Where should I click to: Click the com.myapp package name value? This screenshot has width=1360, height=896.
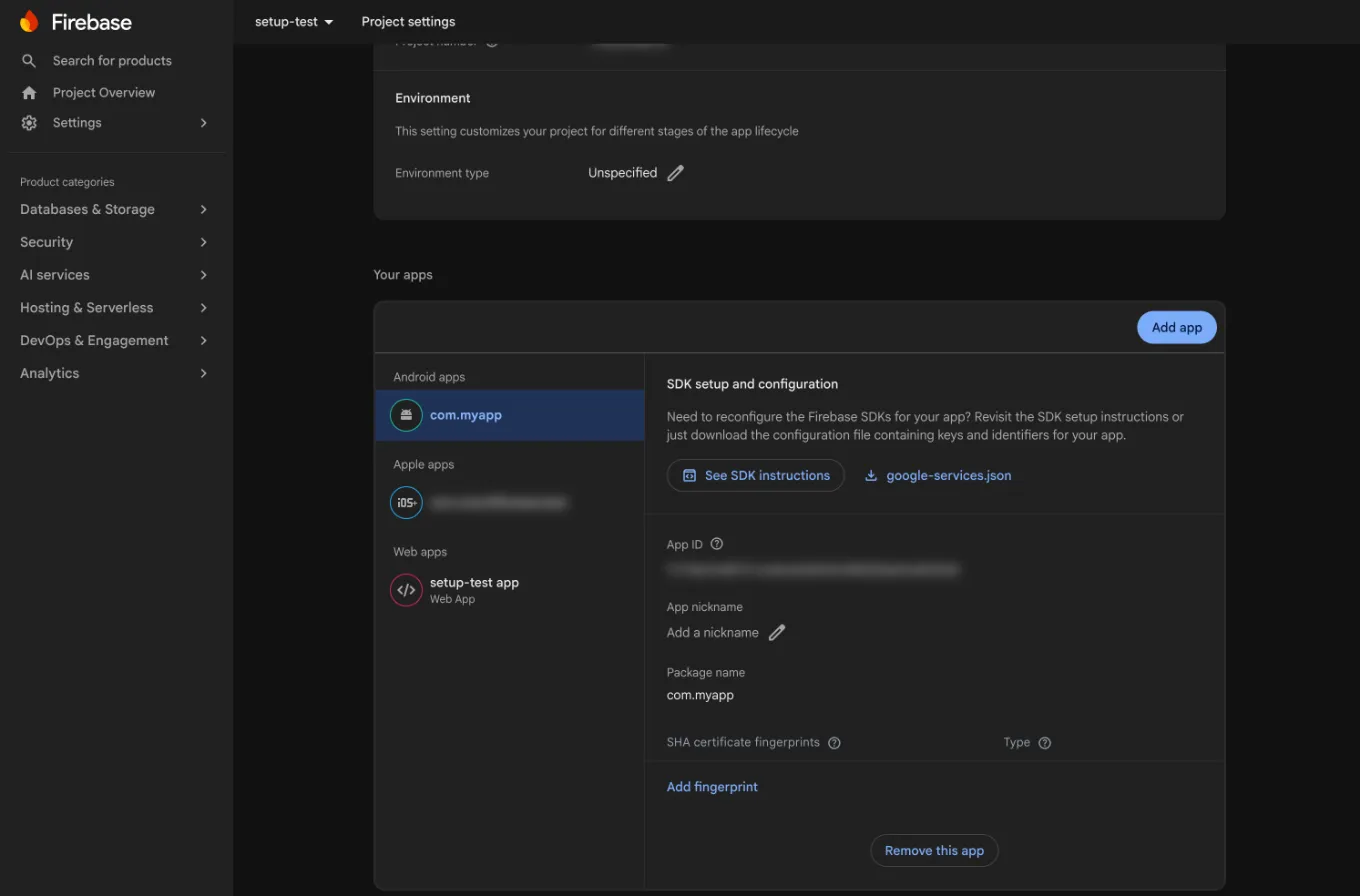click(700, 695)
